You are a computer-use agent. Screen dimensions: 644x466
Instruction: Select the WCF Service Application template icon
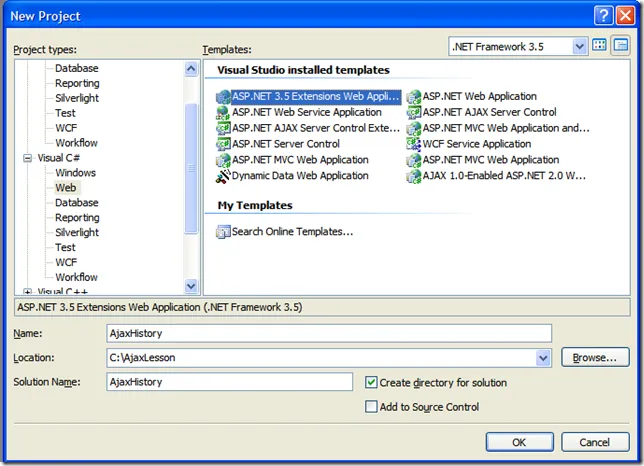point(414,144)
